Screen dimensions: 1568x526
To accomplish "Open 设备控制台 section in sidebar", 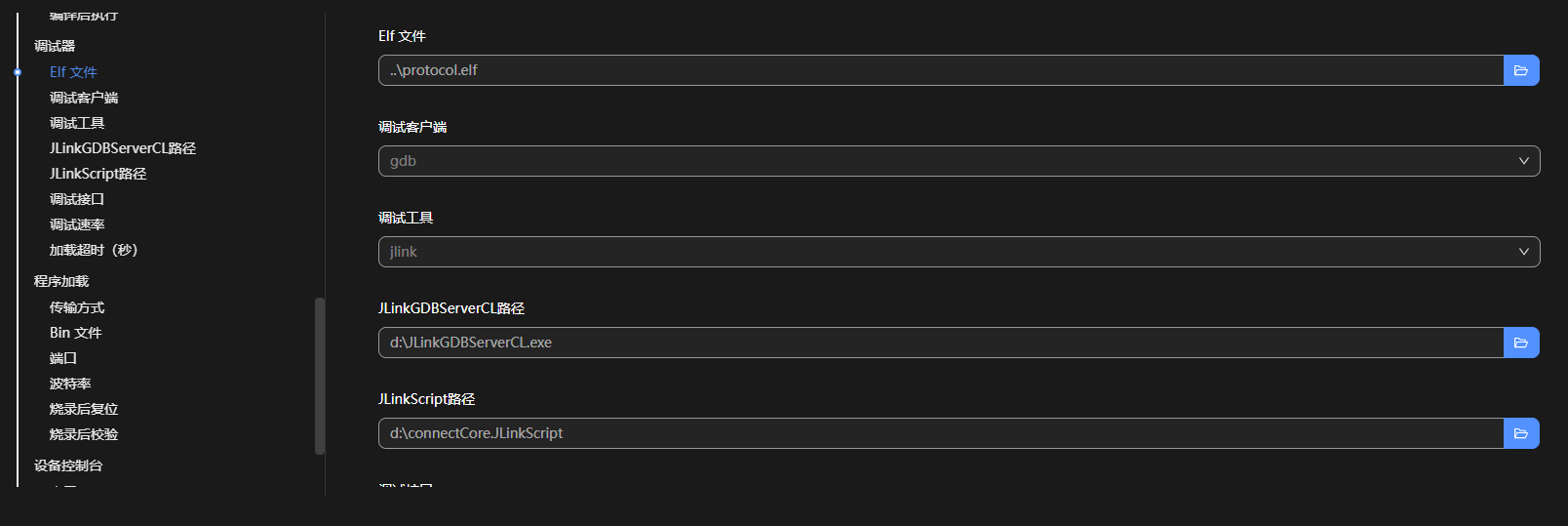I will point(68,465).
